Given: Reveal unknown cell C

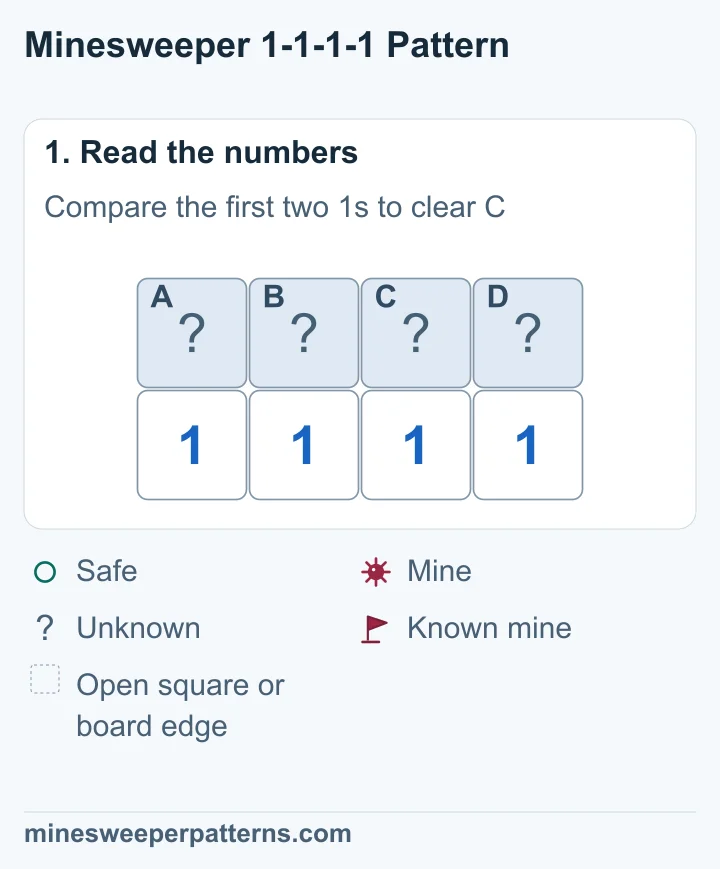Looking at the screenshot, I should tap(416, 333).
